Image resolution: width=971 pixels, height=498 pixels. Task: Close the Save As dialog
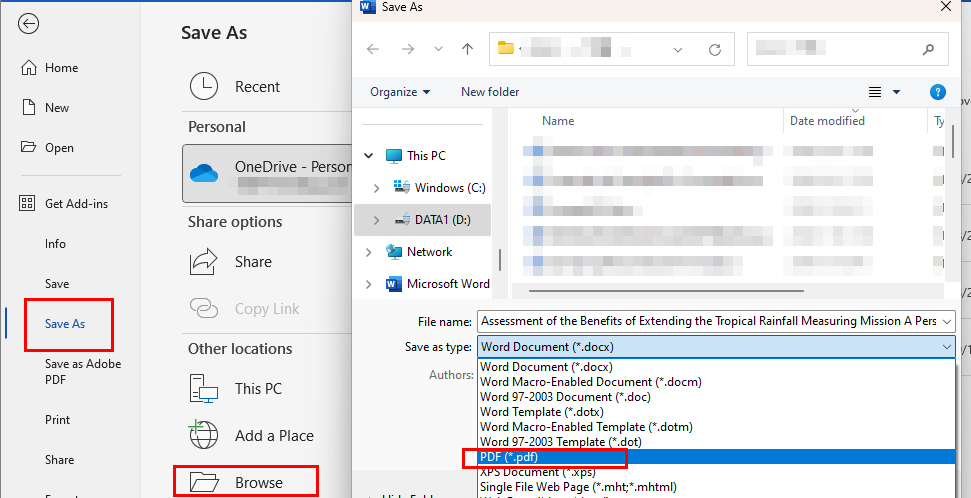(946, 7)
